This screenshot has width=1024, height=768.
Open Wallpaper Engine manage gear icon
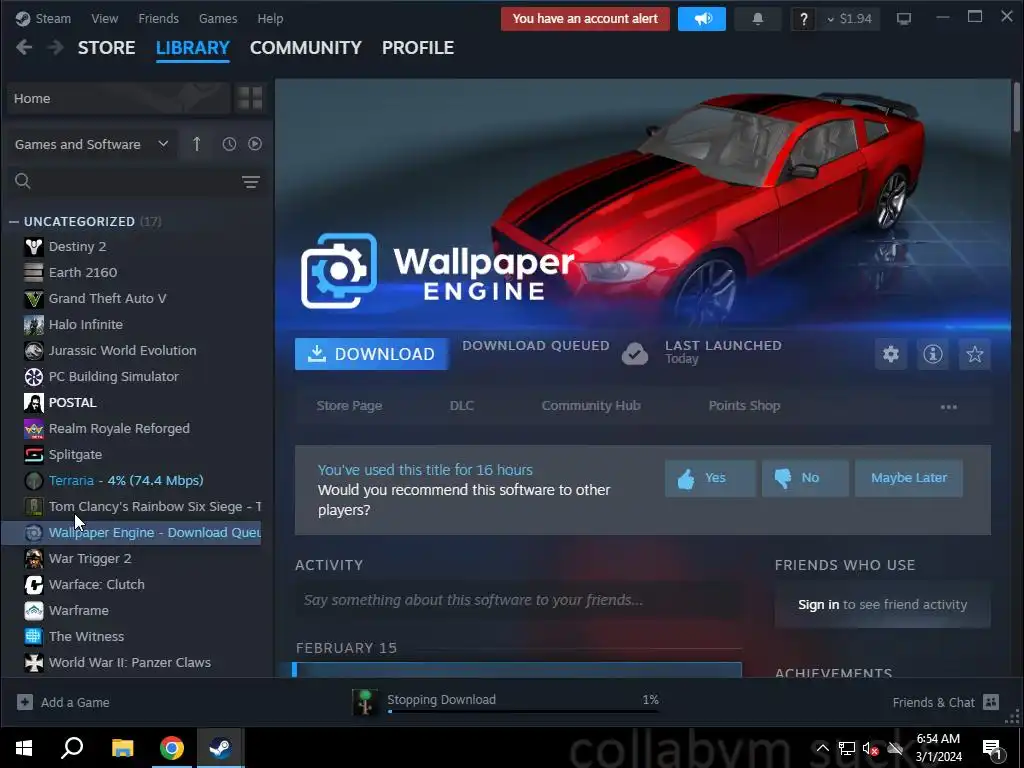coord(891,354)
